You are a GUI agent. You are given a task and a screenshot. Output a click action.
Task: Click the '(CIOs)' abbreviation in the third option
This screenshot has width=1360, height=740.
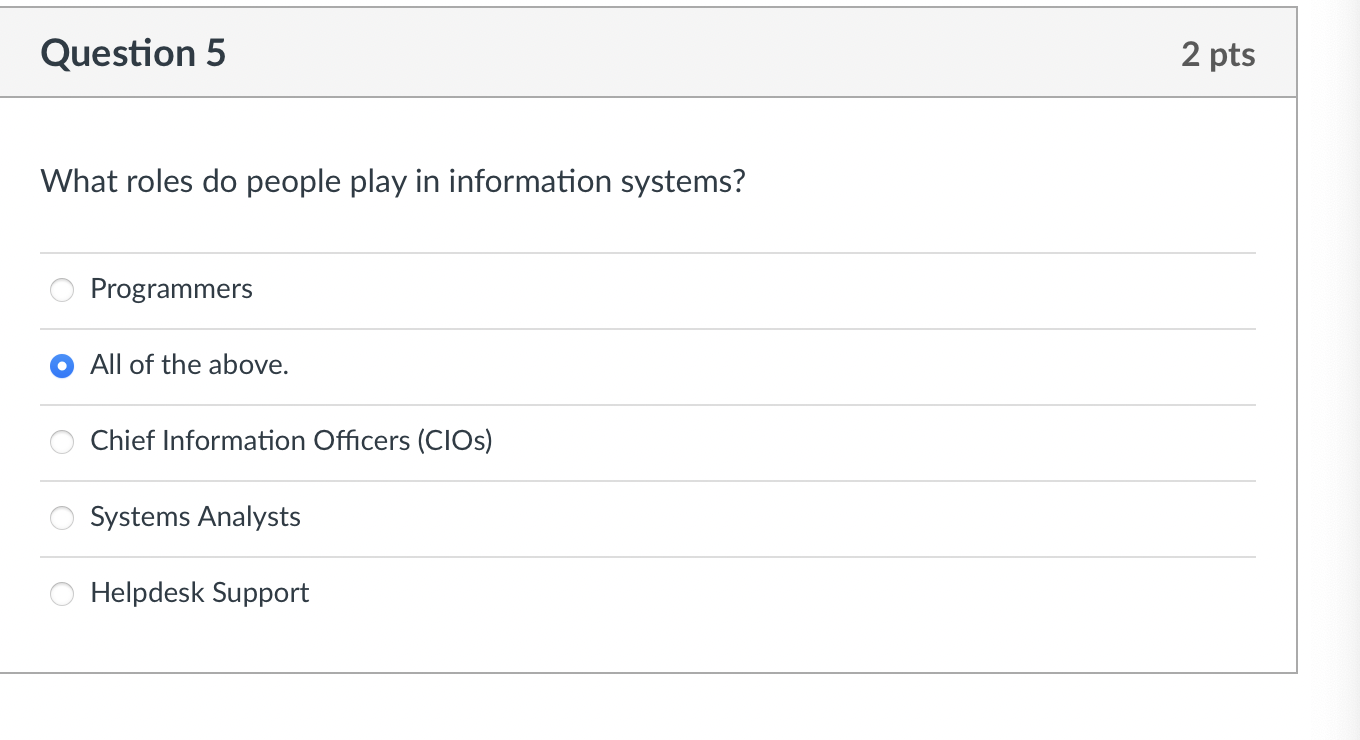pyautogui.click(x=455, y=441)
